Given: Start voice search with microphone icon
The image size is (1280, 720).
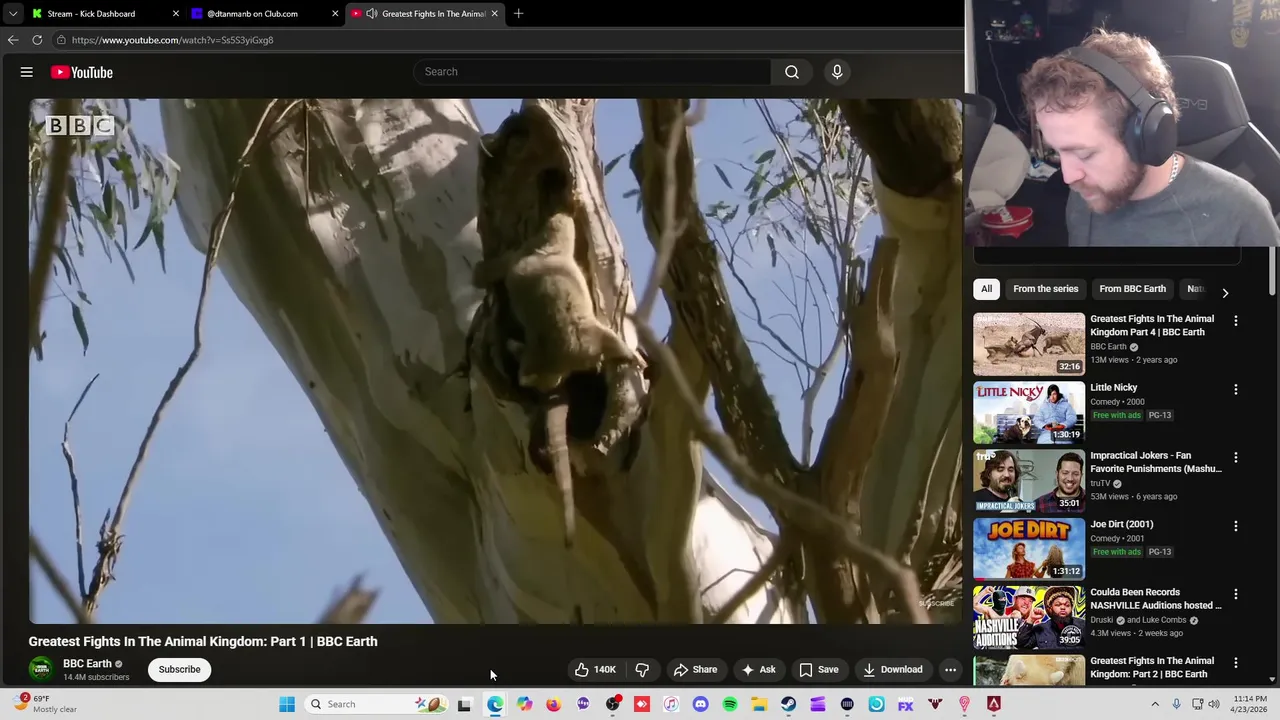Looking at the screenshot, I should click(837, 72).
